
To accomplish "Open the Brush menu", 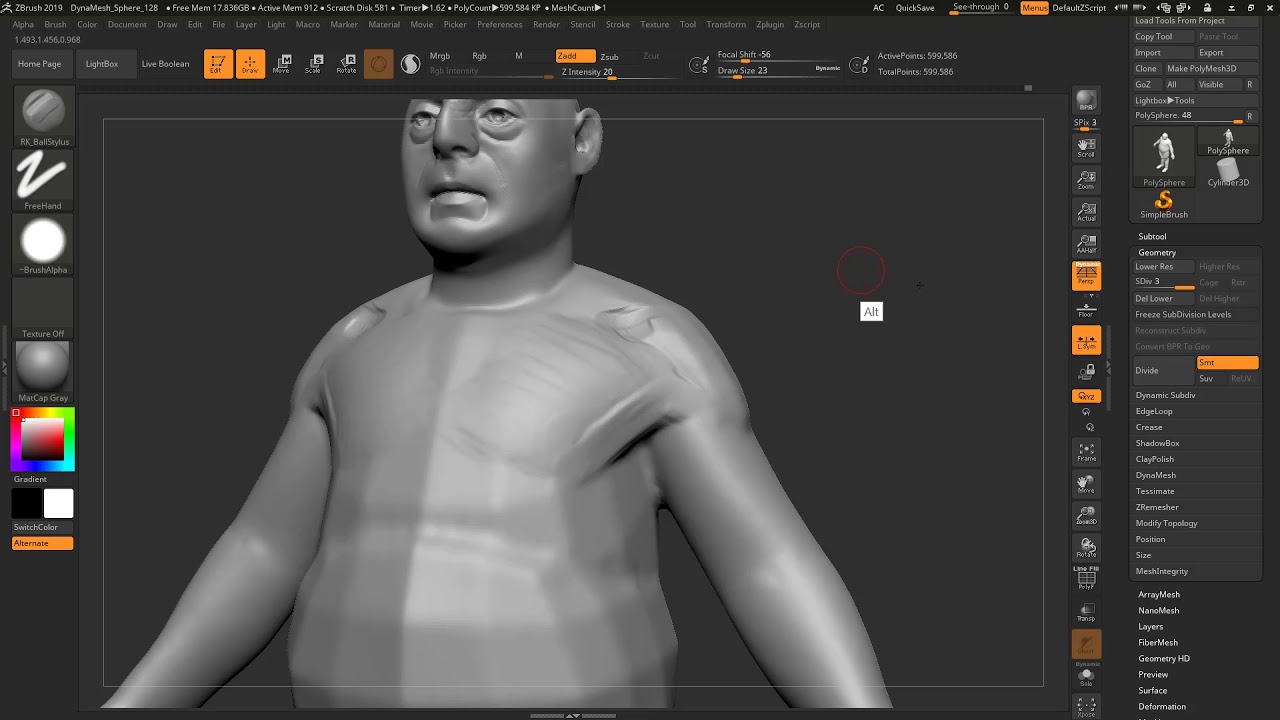I will coord(55,24).
